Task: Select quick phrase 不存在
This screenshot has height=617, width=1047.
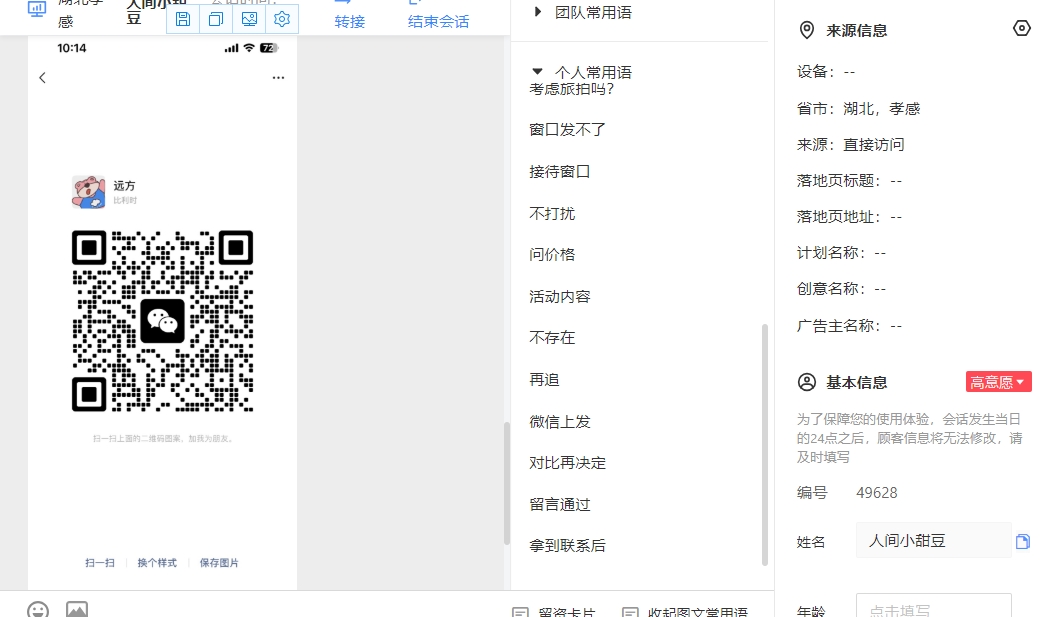Action: pyautogui.click(x=552, y=338)
